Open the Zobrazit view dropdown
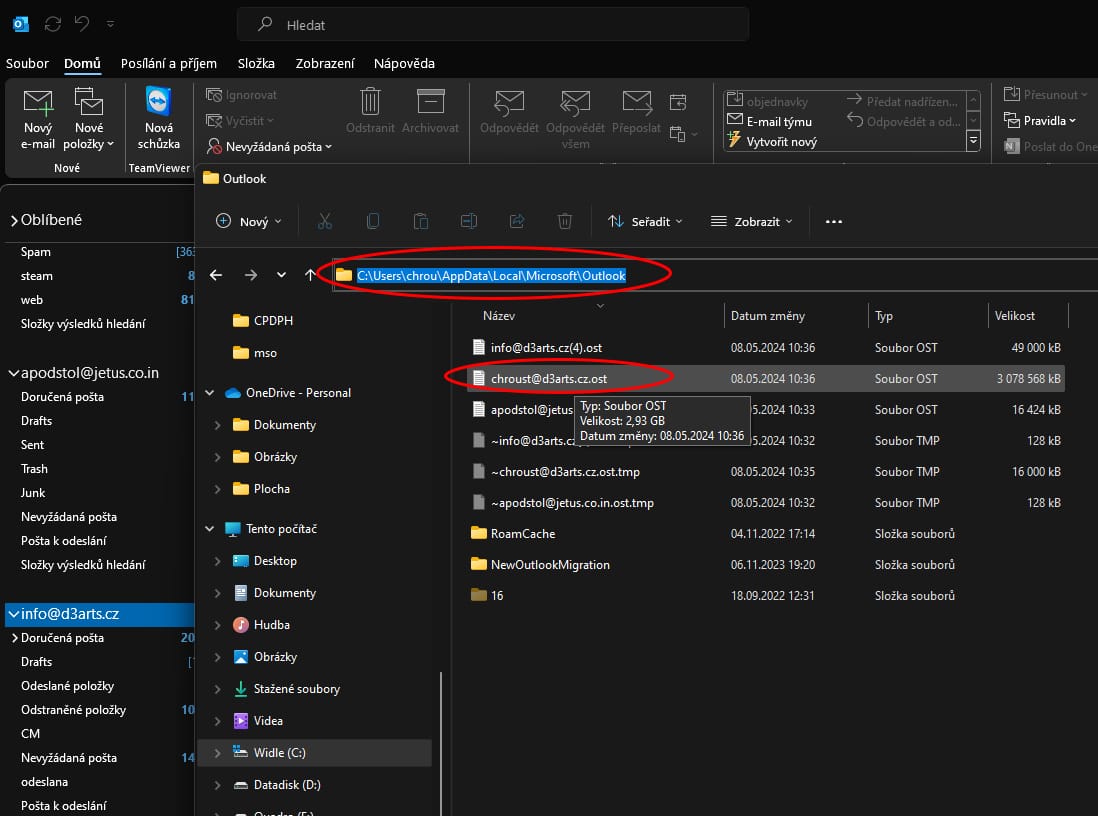The image size is (1098, 816). 751,221
